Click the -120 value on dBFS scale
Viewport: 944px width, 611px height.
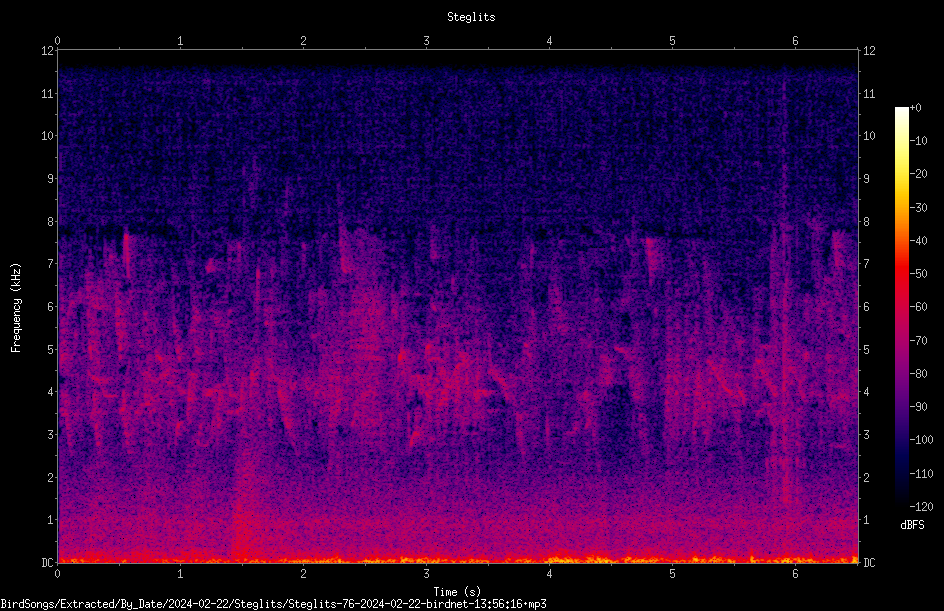(921, 506)
